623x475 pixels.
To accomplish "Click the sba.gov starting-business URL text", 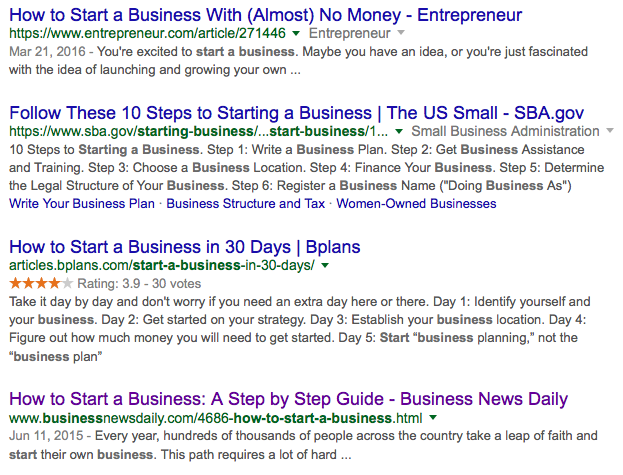I will (x=199, y=132).
